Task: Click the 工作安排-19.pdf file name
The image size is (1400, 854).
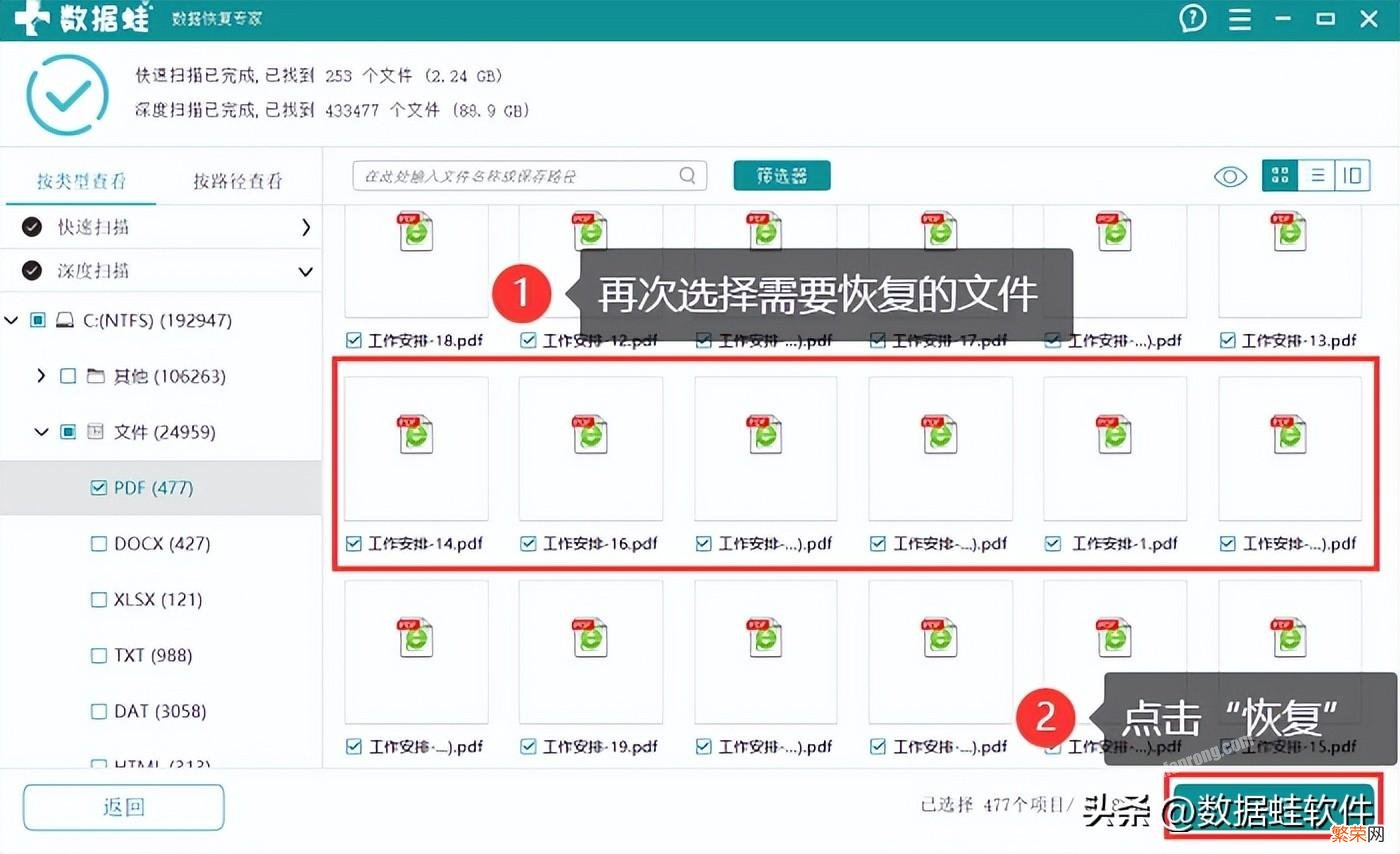Action: pos(600,747)
